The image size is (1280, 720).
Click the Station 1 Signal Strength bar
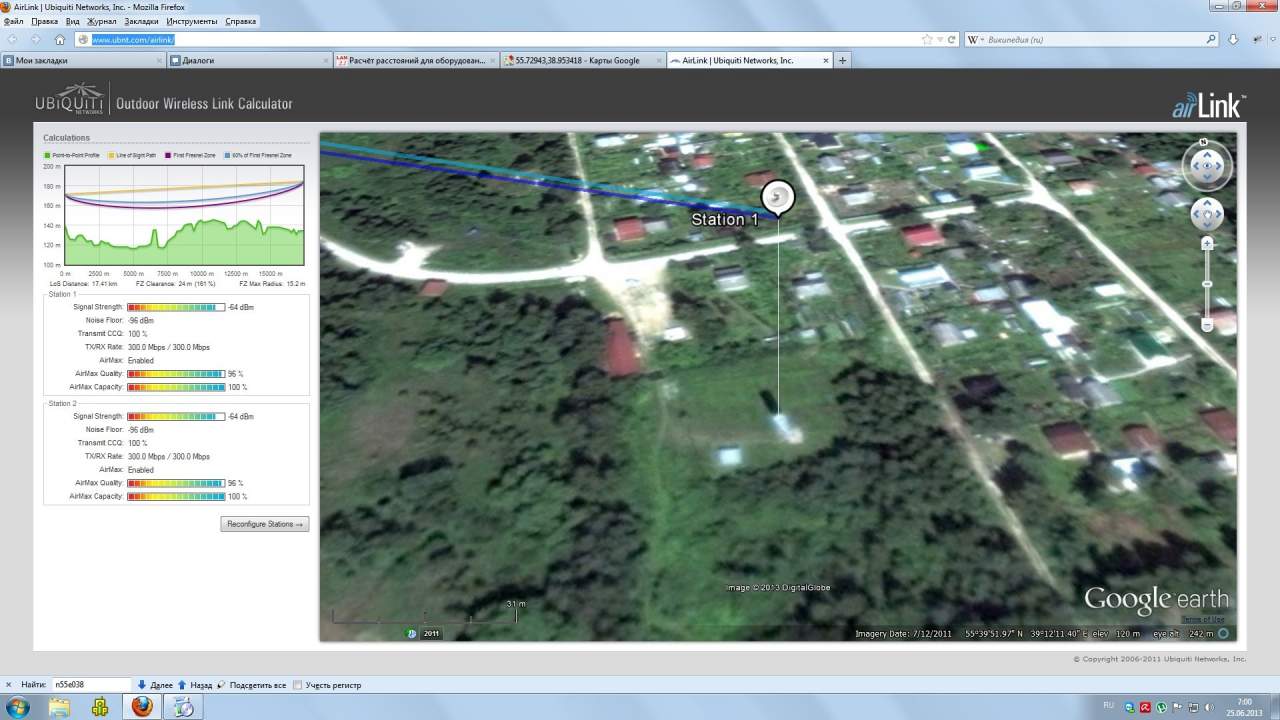[x=176, y=307]
